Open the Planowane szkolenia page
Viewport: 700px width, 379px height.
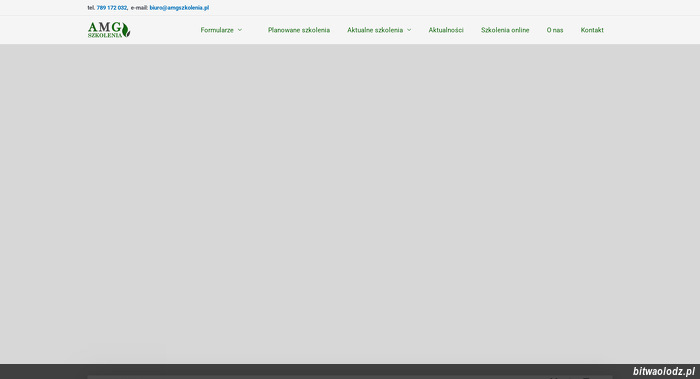point(299,30)
